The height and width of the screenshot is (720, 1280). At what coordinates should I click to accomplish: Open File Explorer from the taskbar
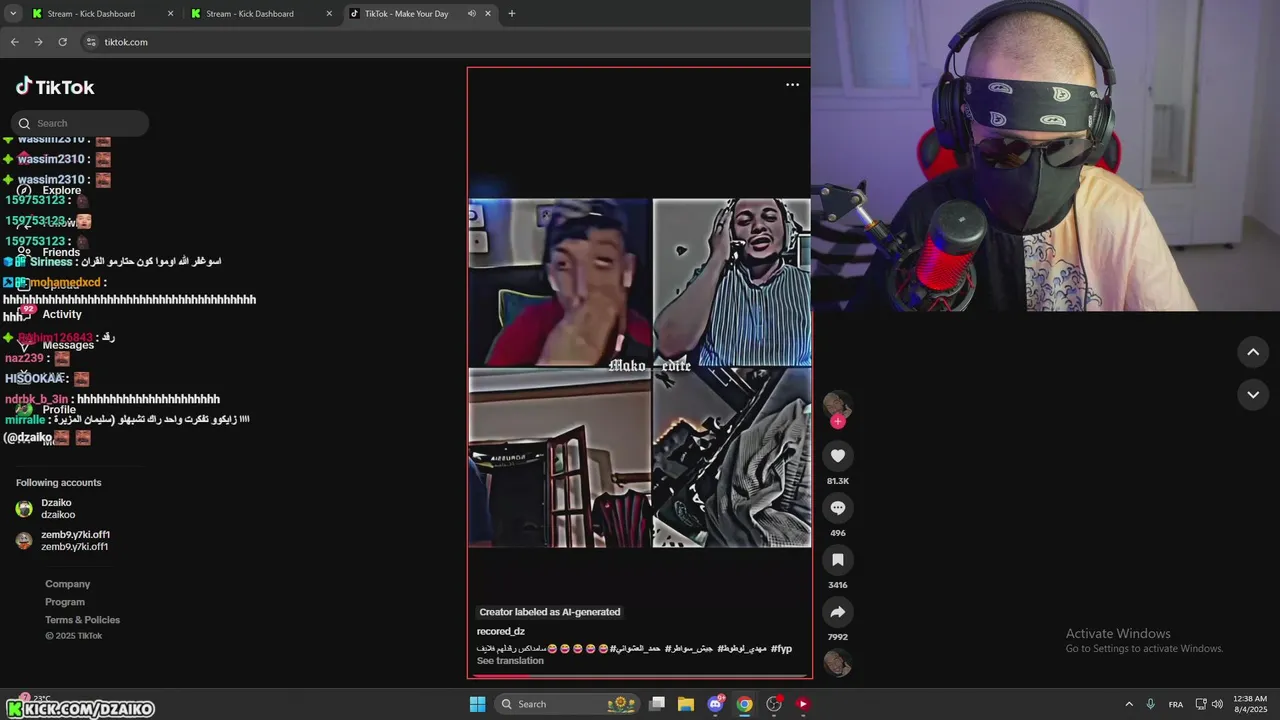pos(686,704)
